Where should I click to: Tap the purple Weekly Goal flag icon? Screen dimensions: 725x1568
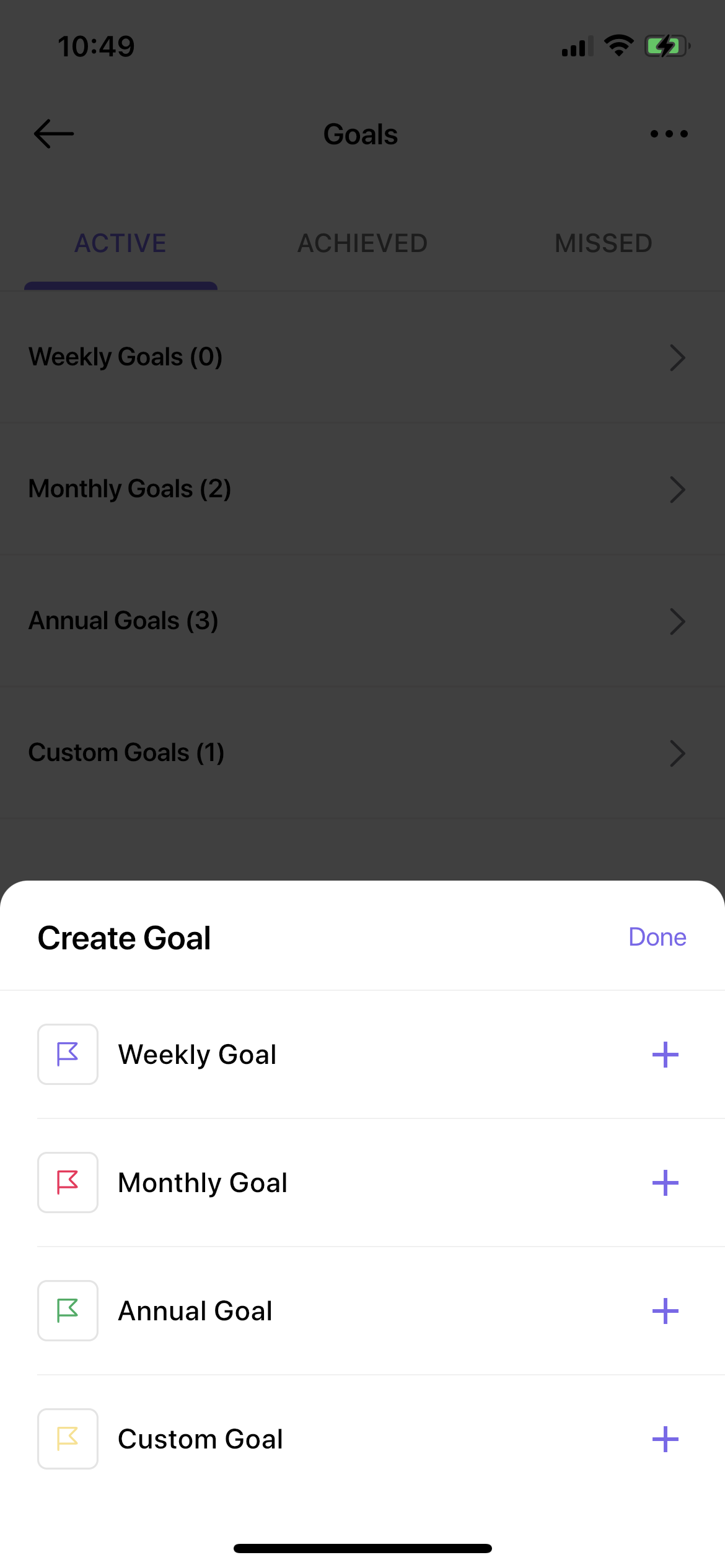pos(68,1054)
